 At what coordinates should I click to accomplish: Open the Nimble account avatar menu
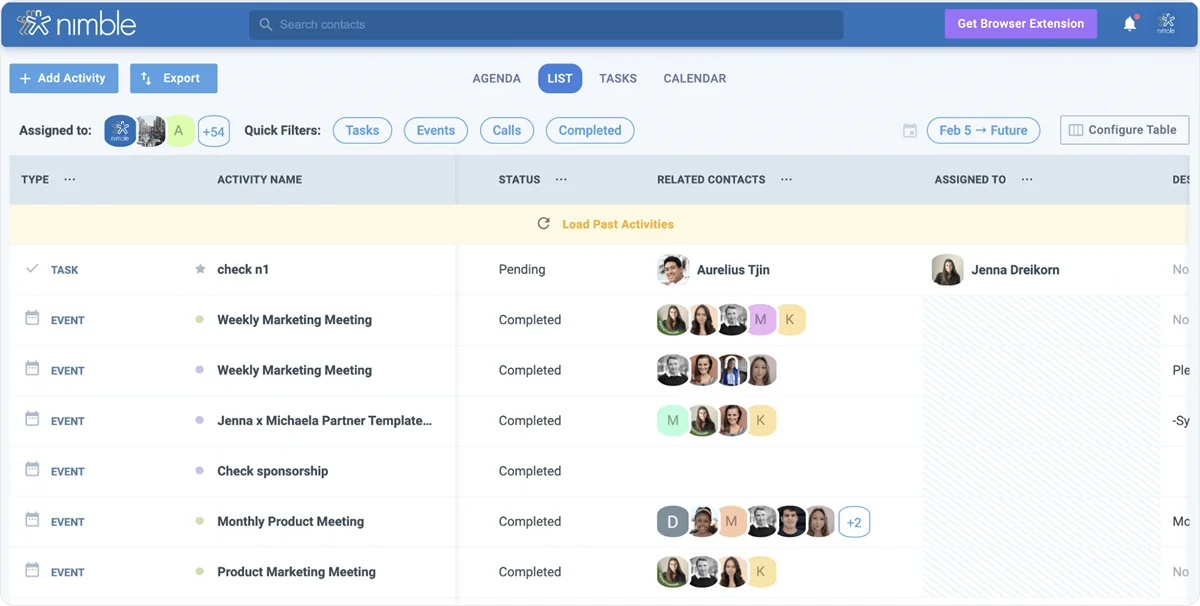coord(1166,24)
